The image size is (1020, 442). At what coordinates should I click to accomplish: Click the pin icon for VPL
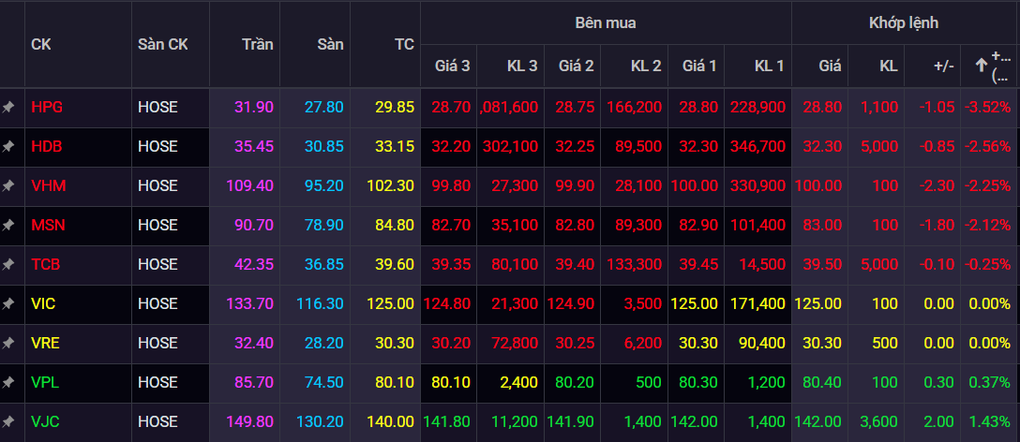pyautogui.click(x=8, y=382)
